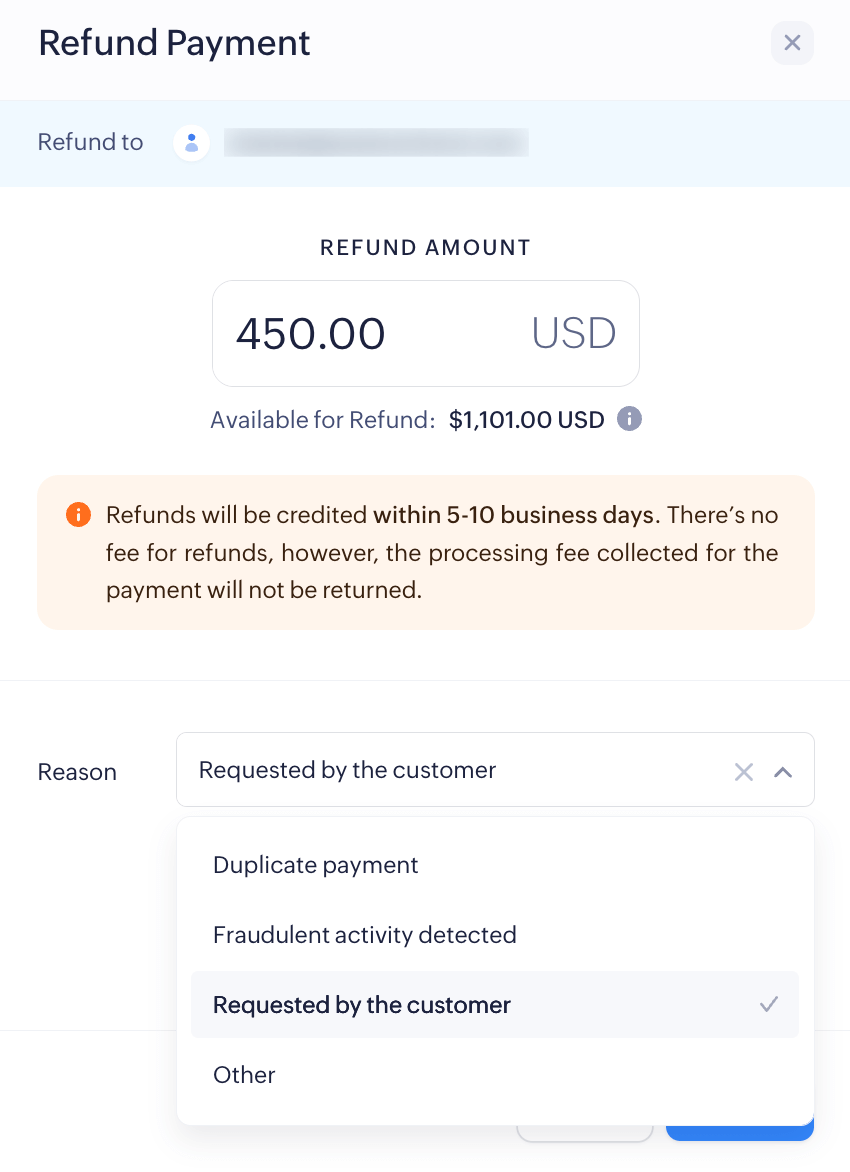The height and width of the screenshot is (1172, 850).
Task: Click the Refund to header row
Action: click(90, 143)
